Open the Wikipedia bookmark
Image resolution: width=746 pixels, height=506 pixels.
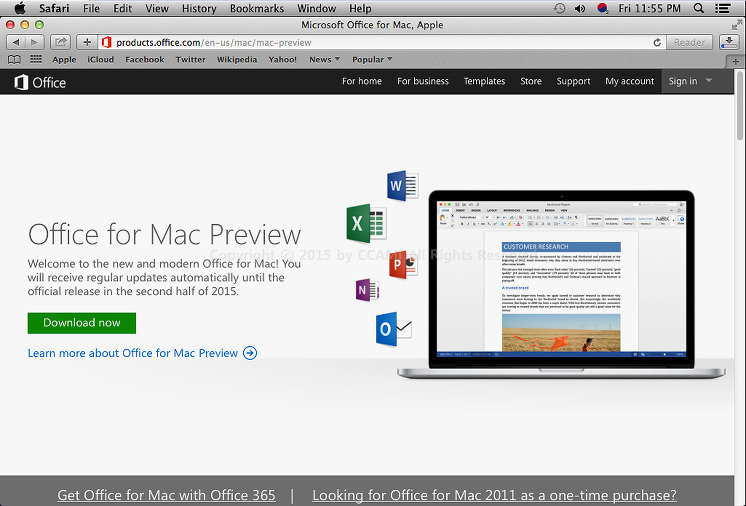click(237, 59)
